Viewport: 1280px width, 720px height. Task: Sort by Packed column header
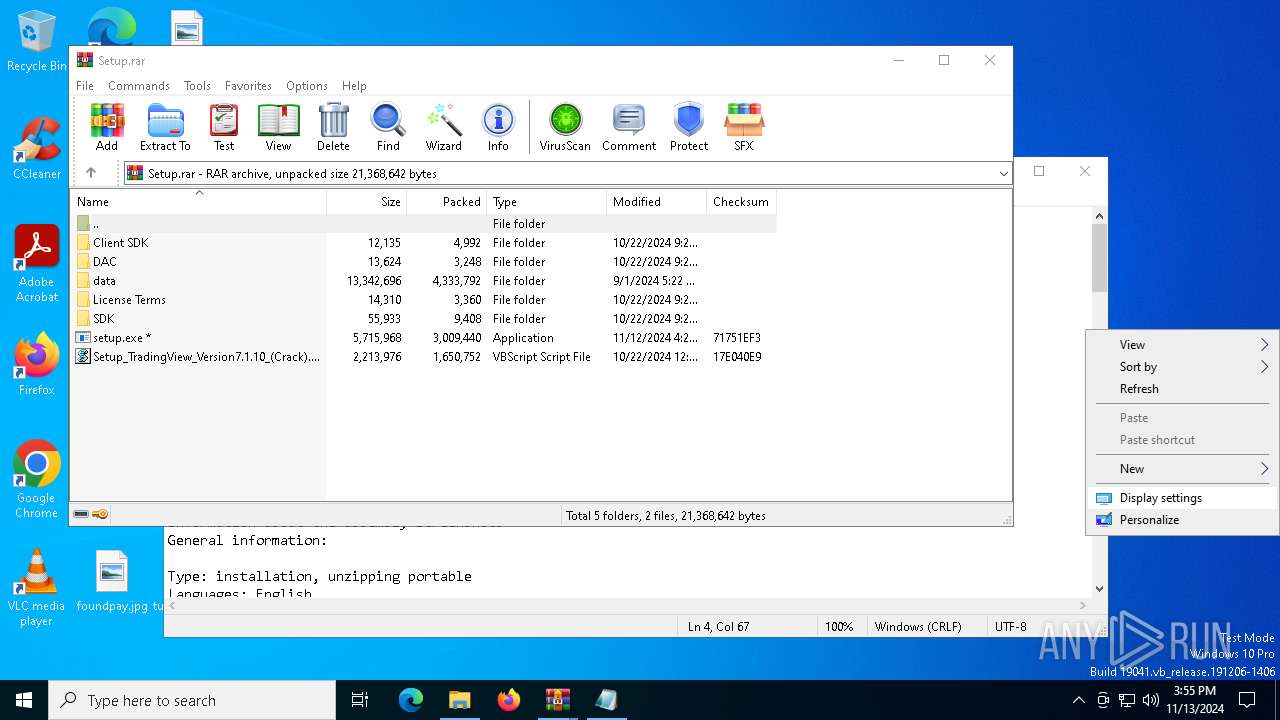(x=447, y=202)
